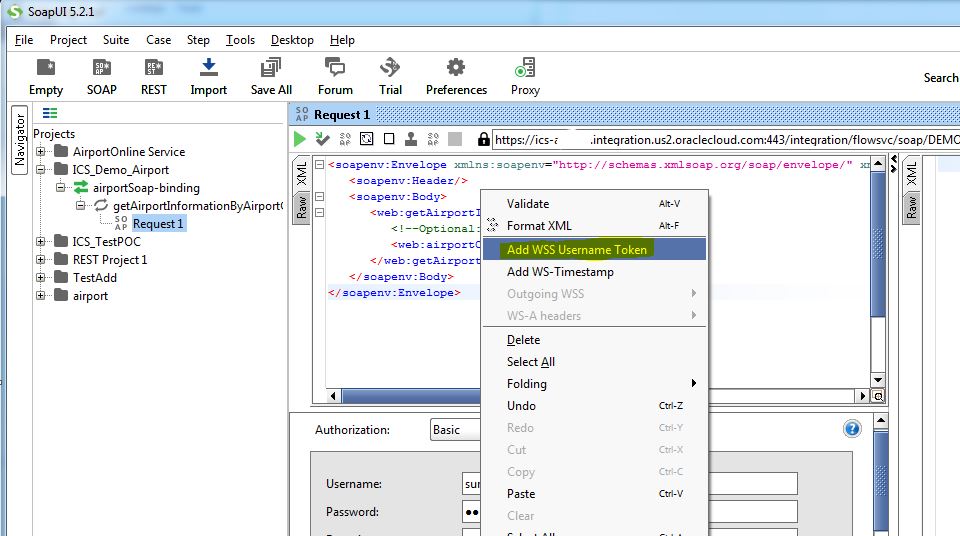This screenshot has height=536, width=960.
Task: Open the File menu
Action: click(24, 40)
